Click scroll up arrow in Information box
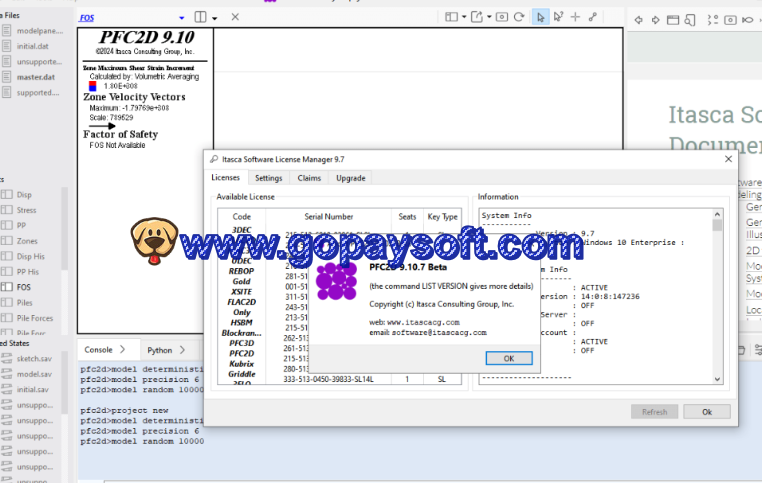The image size is (762, 483). click(717, 214)
